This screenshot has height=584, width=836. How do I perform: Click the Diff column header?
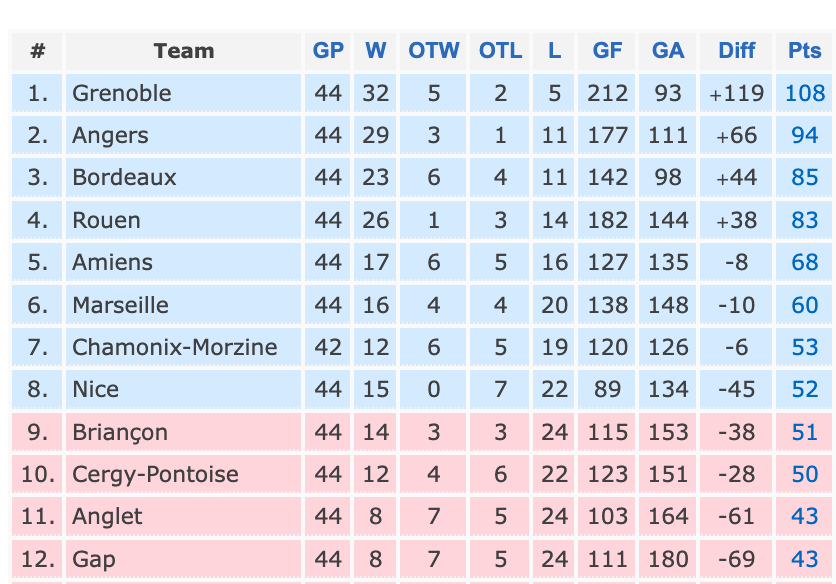click(x=736, y=51)
